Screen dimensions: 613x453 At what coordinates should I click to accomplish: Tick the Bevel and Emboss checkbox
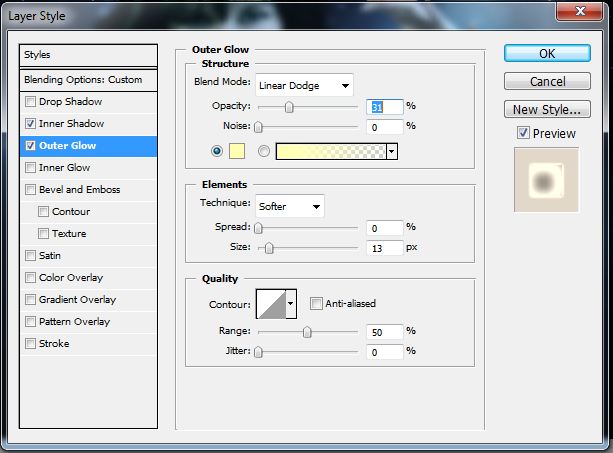30,190
